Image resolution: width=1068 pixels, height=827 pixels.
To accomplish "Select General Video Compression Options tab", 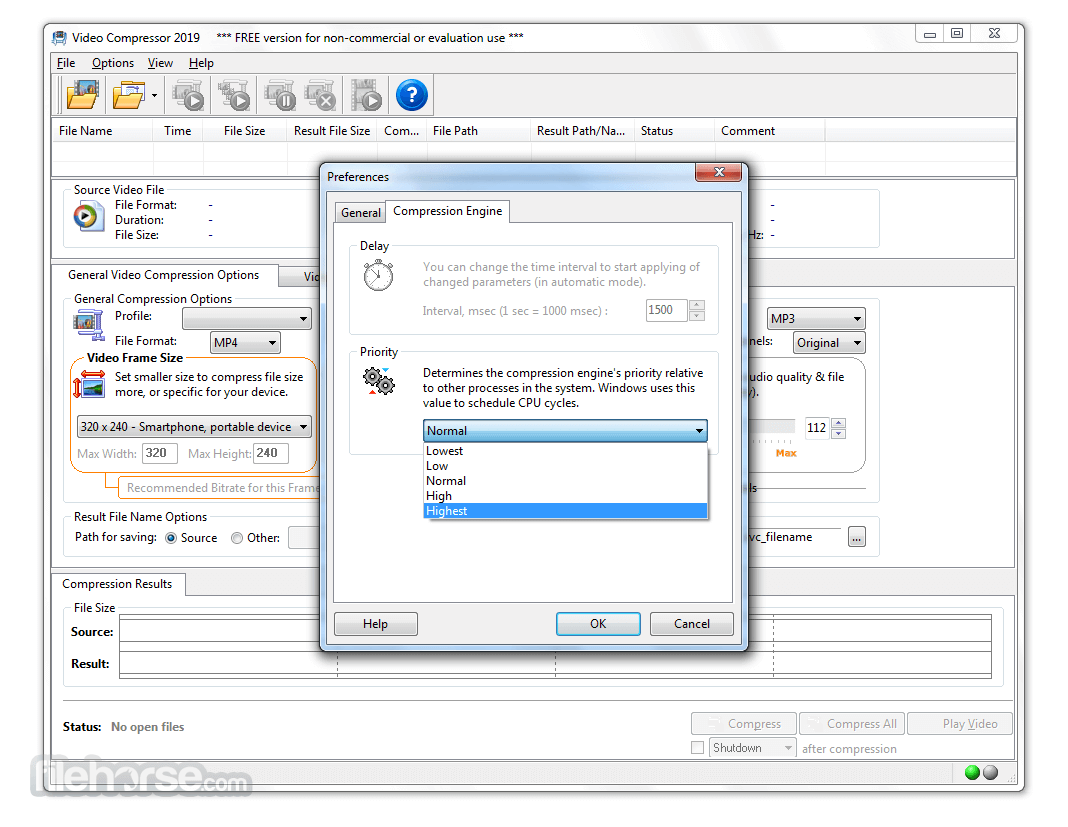I will tap(163, 275).
